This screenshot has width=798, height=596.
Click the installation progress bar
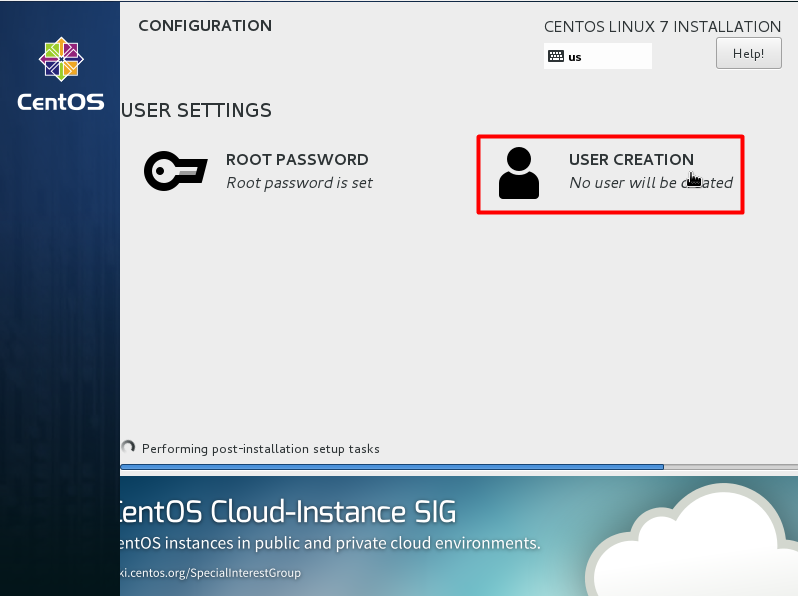[391, 467]
